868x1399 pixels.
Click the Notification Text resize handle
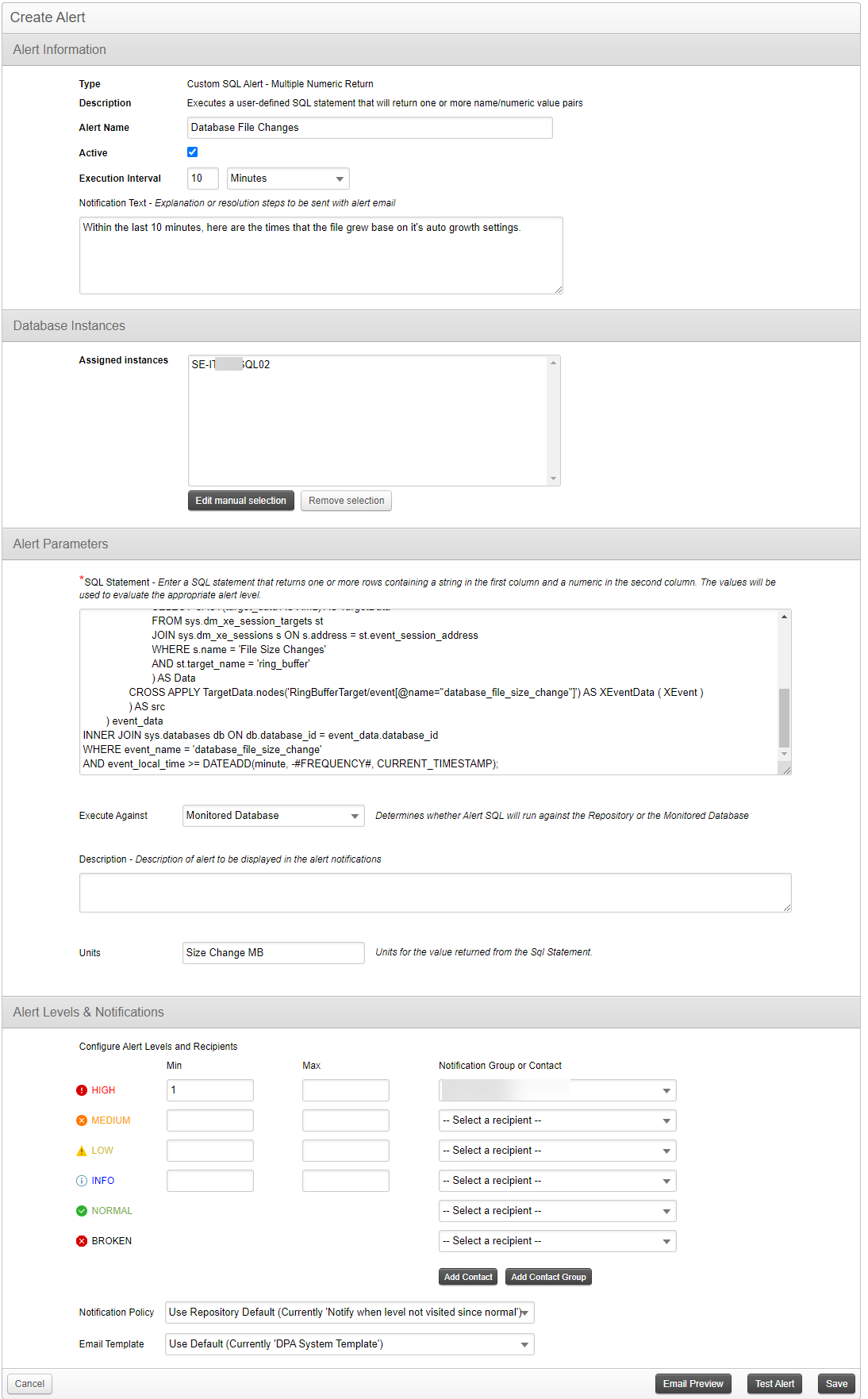(559, 290)
